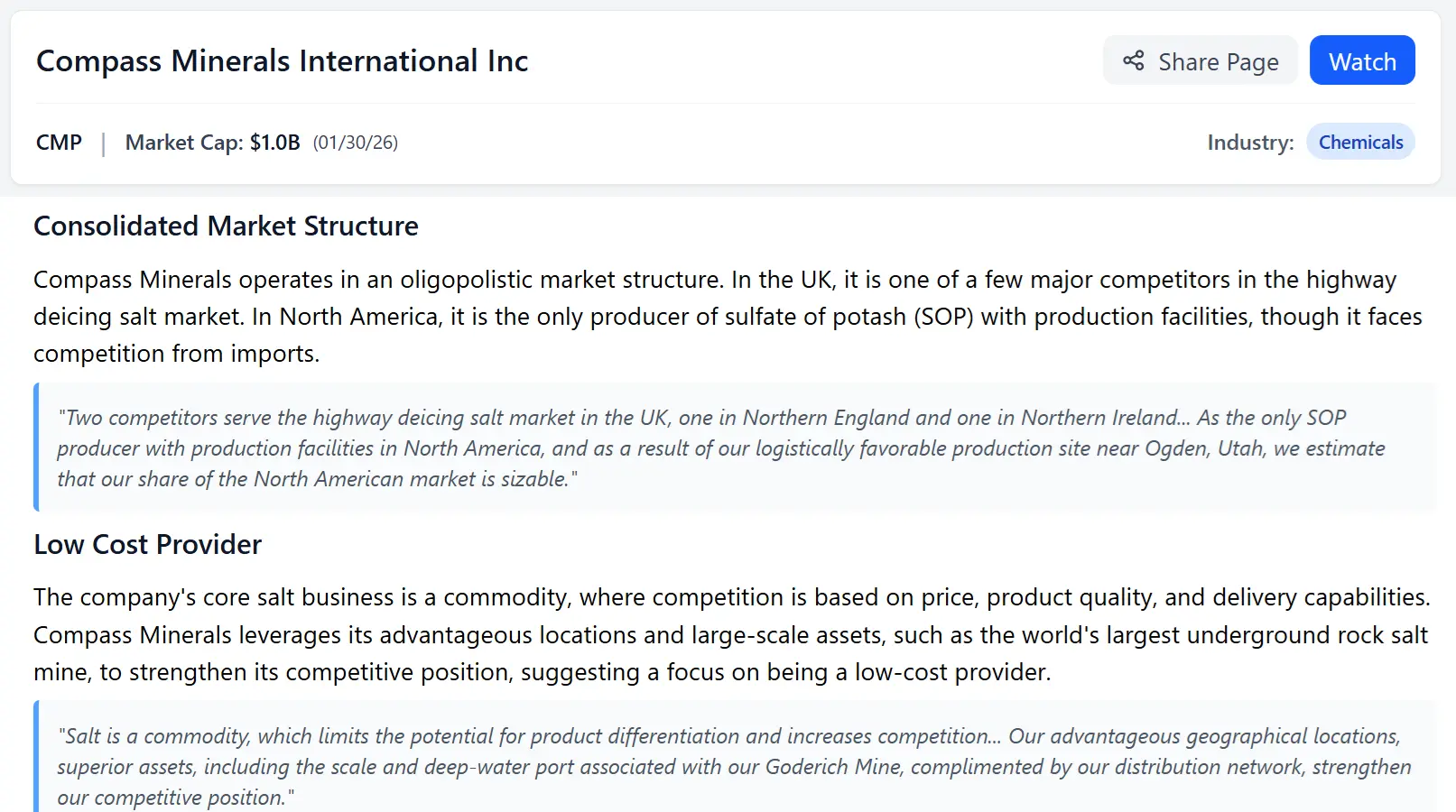Viewport: 1456px width, 812px height.
Task: Click the Consolidated Market Structure heading
Action: 226,226
